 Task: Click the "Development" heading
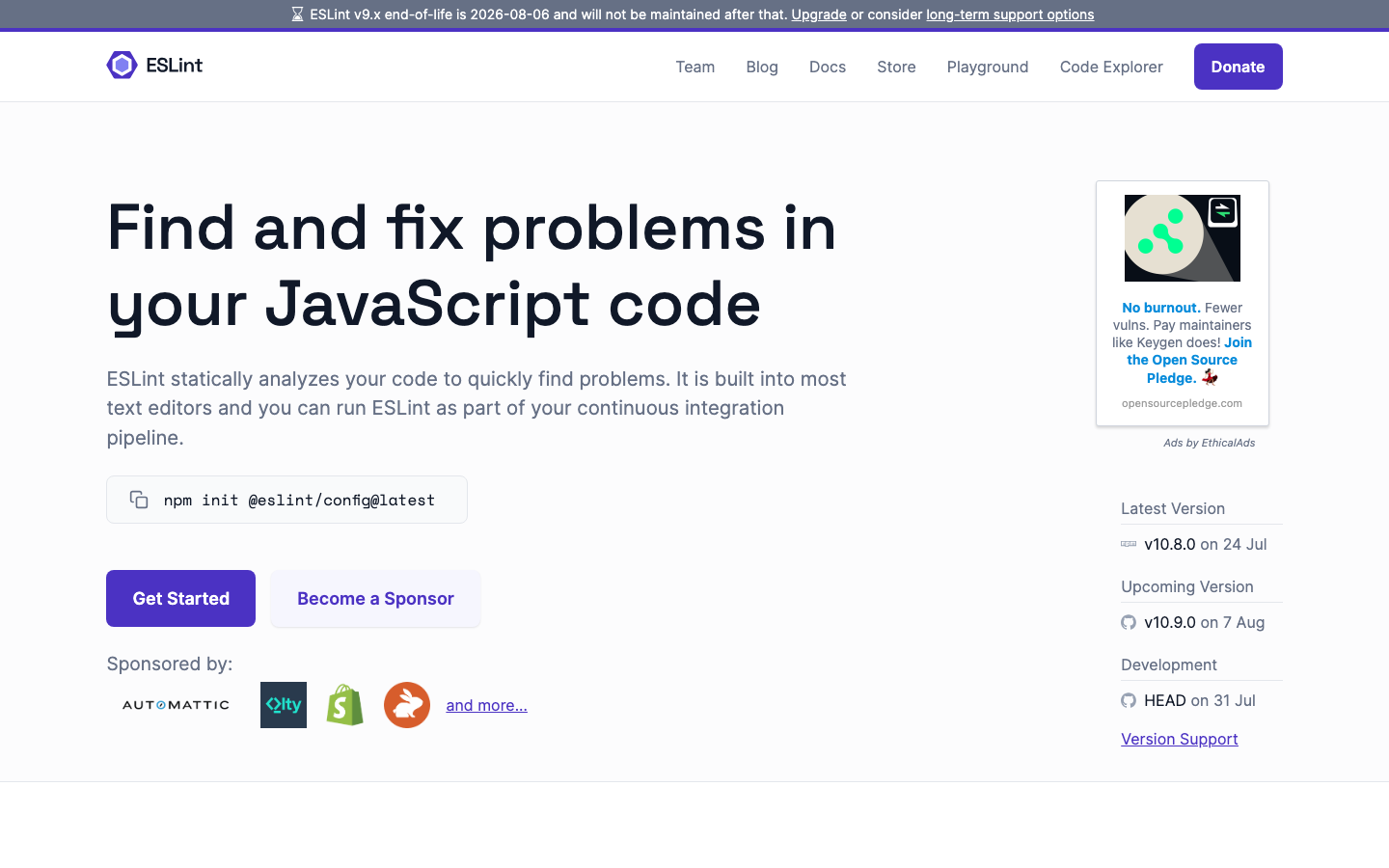tap(1169, 665)
